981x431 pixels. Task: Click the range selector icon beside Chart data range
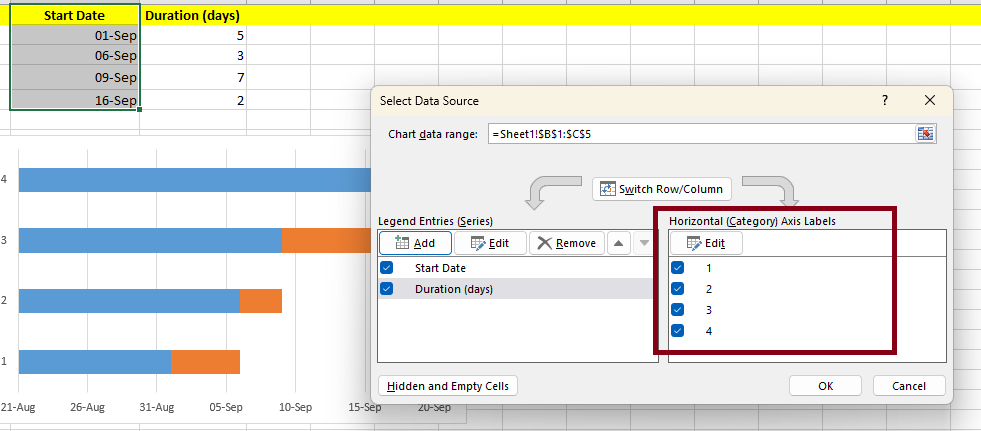tap(926, 133)
